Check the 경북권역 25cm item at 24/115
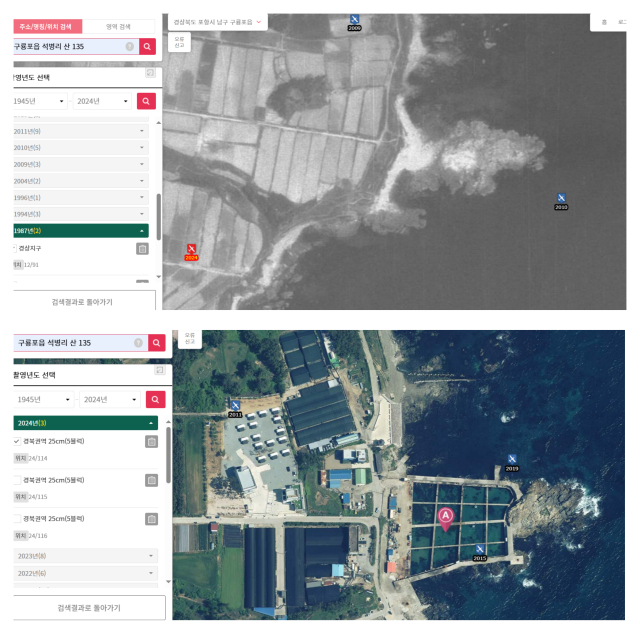This screenshot has height=640, width=640. tap(17, 480)
